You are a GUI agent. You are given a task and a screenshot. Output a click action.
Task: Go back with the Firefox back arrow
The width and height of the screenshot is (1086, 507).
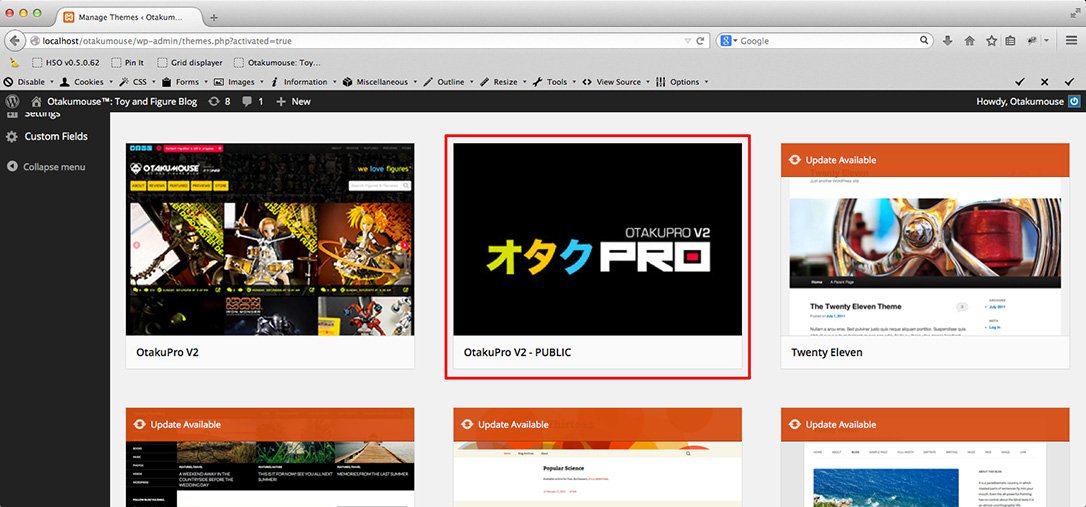coord(14,41)
